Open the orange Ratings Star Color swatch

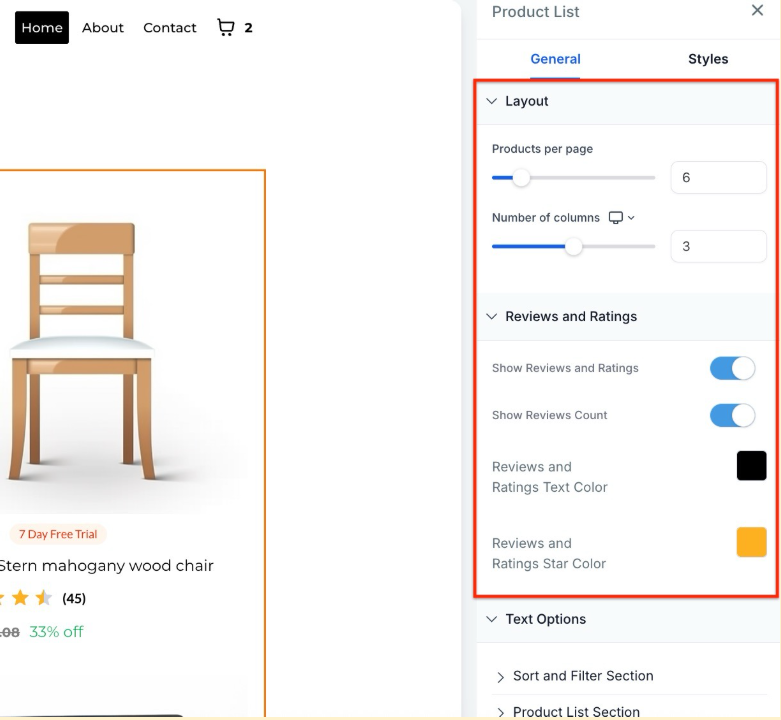(751, 542)
